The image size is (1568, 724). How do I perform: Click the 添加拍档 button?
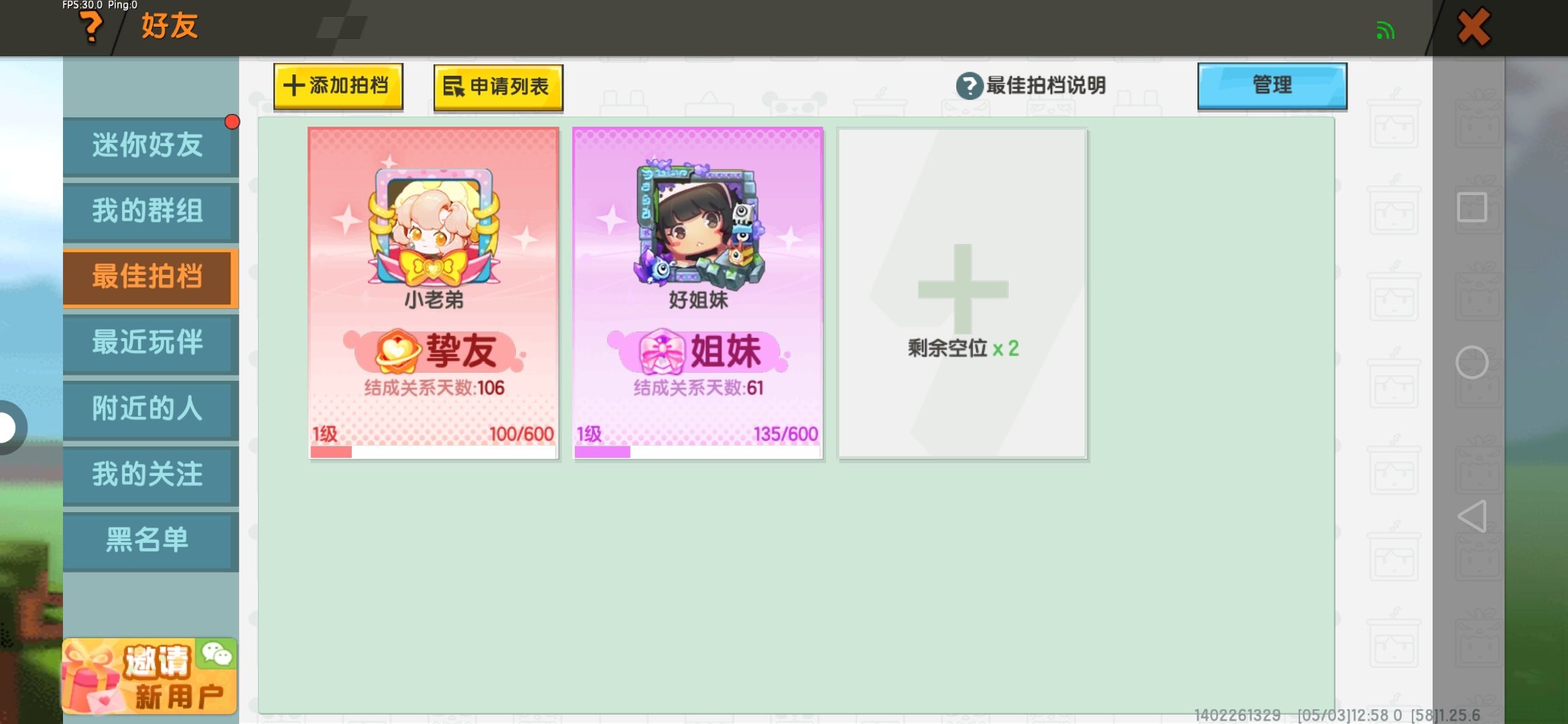click(x=338, y=86)
